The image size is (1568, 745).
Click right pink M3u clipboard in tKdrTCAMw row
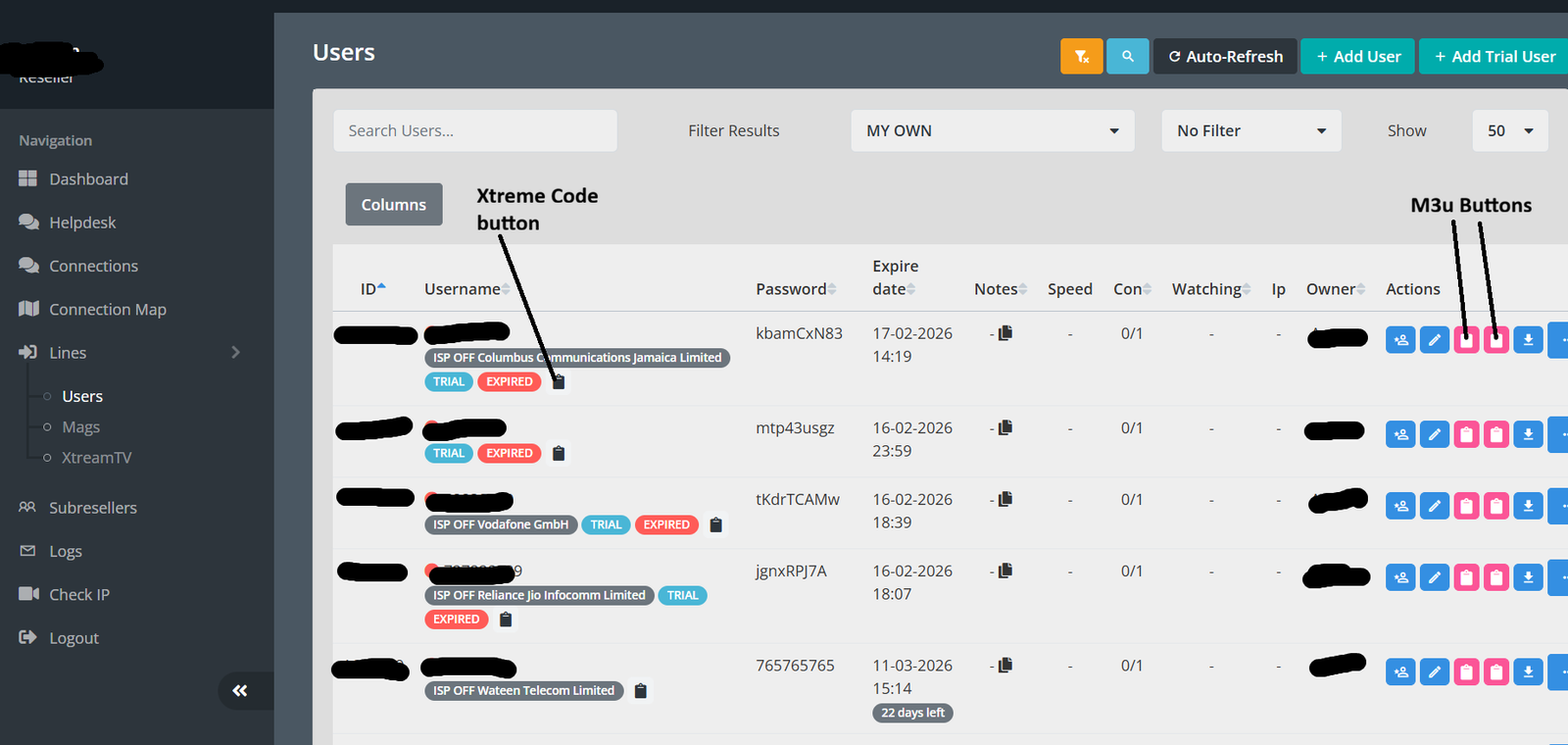1496,506
